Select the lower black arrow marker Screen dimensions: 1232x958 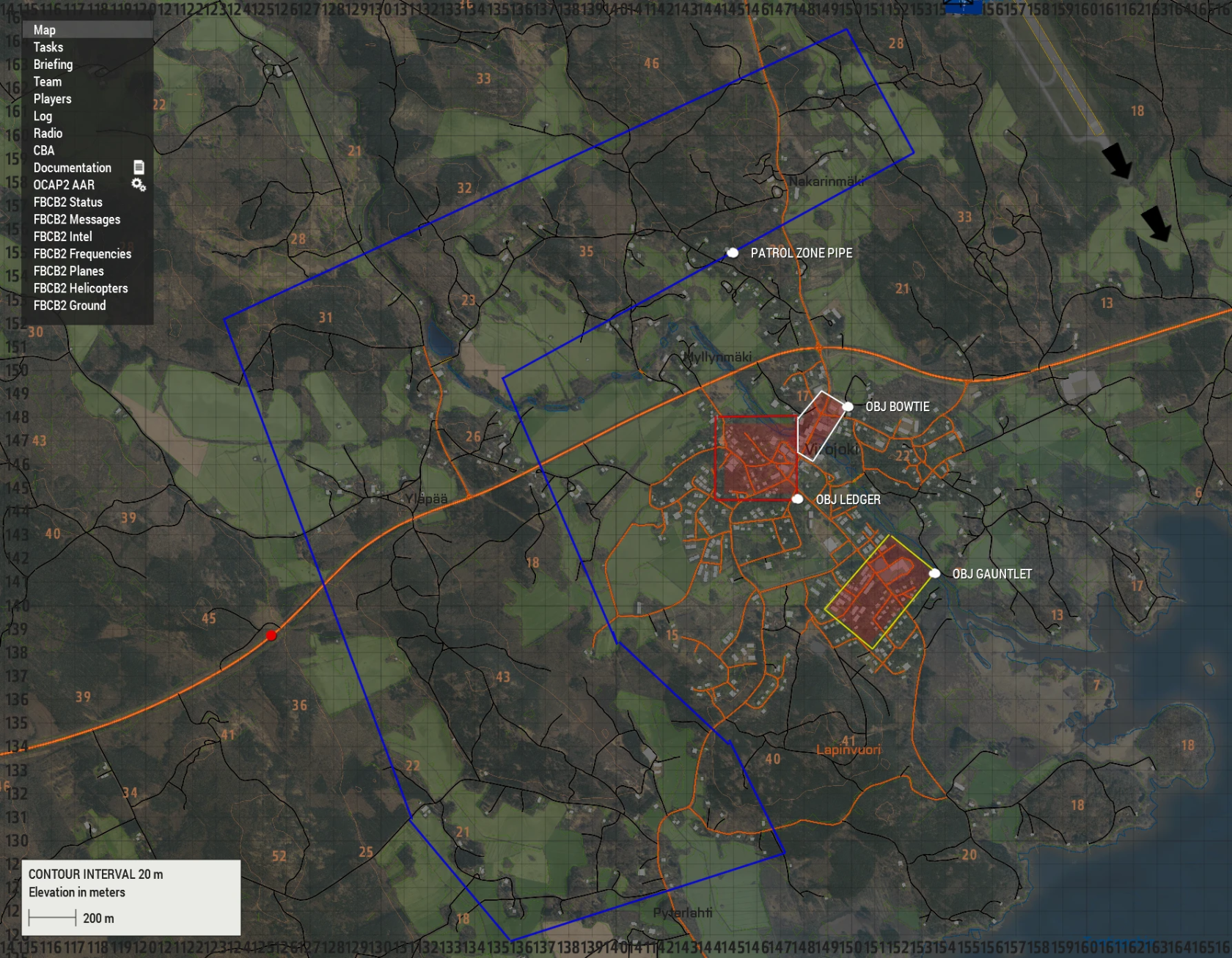pyautogui.click(x=1156, y=223)
